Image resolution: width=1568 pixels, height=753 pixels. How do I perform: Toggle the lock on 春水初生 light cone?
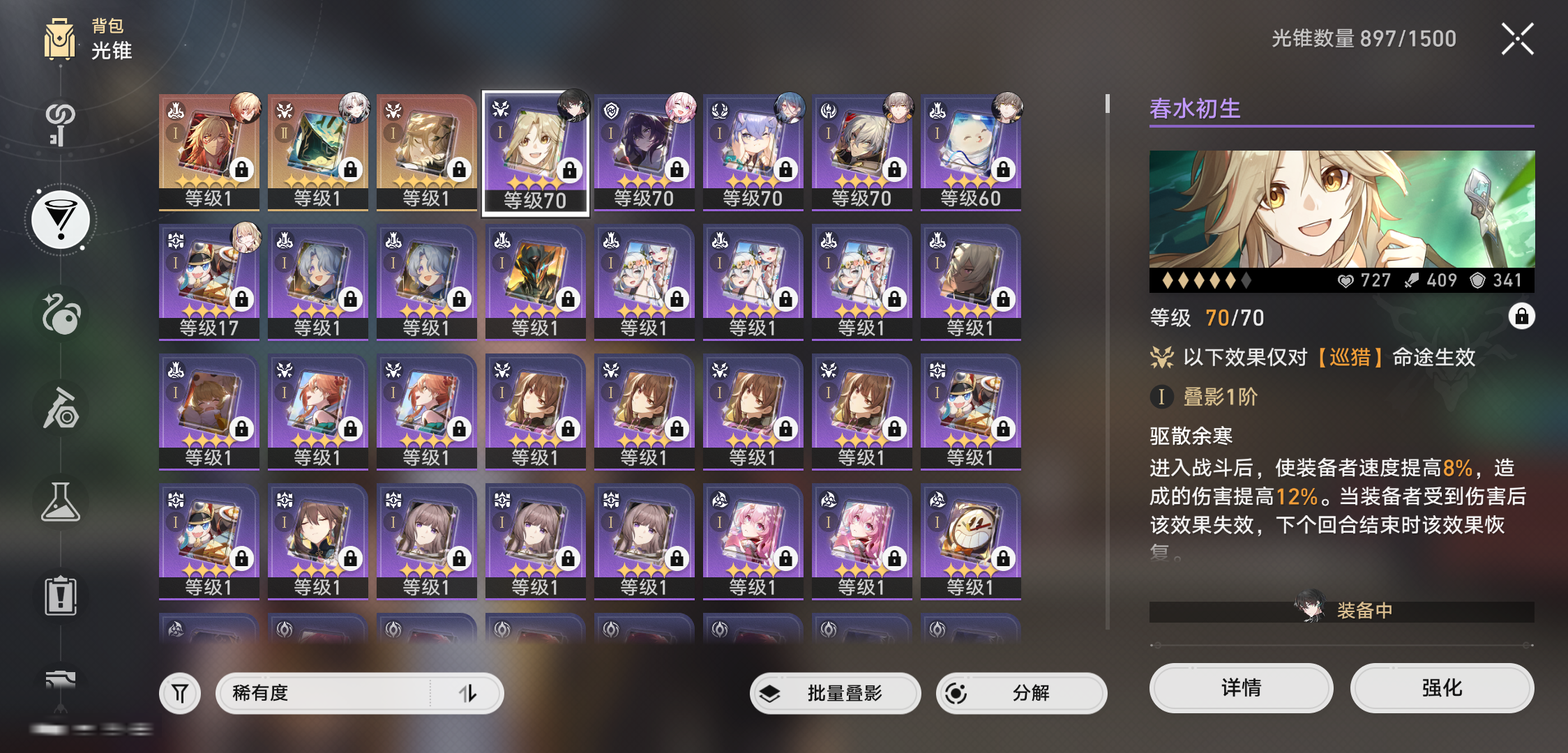point(1521,317)
